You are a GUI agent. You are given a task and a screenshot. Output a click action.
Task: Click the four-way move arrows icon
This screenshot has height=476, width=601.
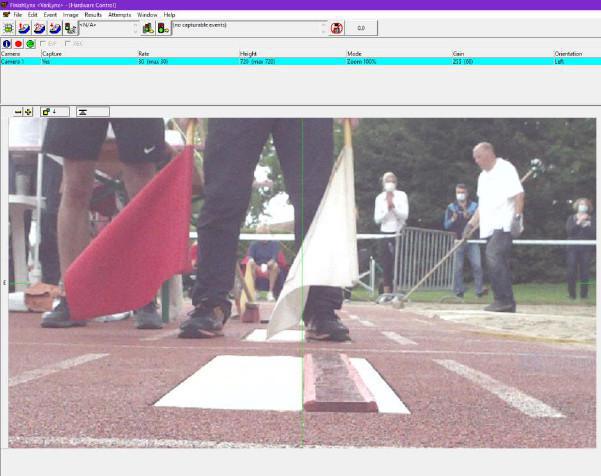[x=28, y=112]
